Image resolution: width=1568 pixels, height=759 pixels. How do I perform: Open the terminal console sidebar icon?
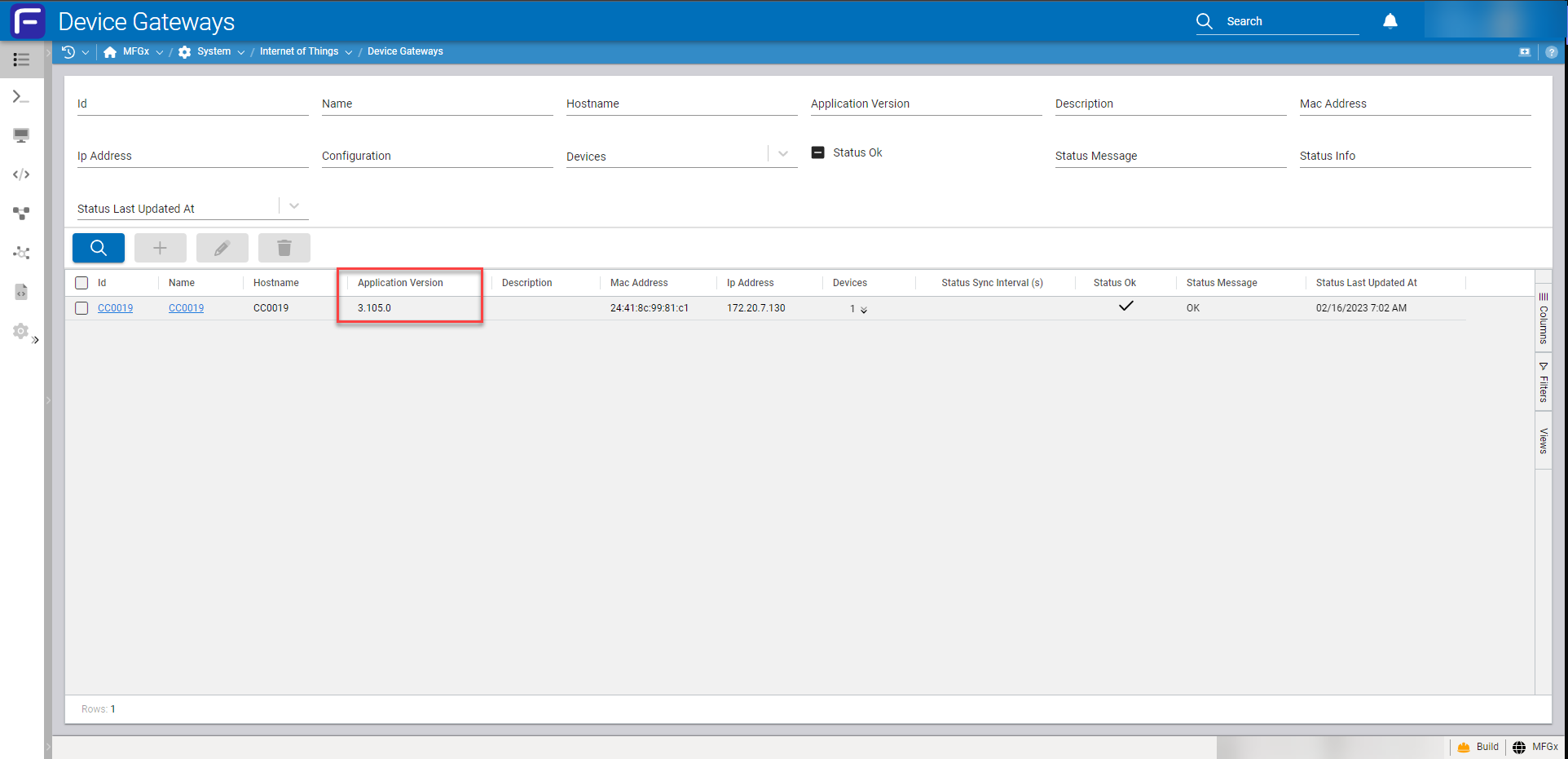pyautogui.click(x=21, y=97)
